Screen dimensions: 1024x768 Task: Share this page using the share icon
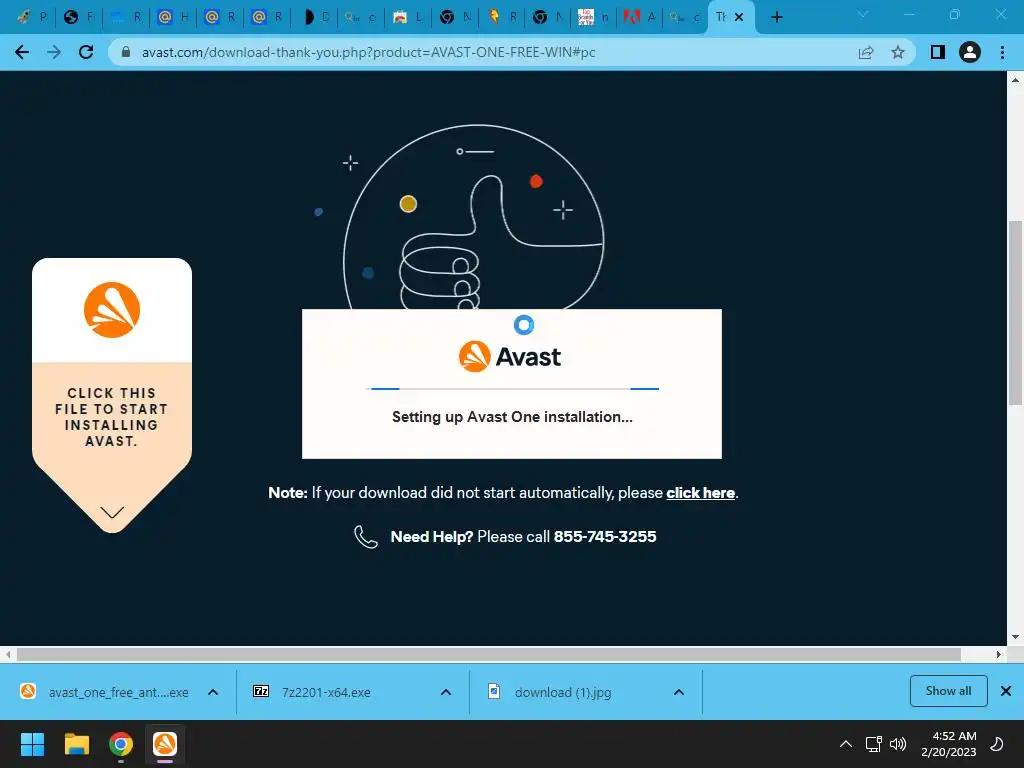point(866,52)
